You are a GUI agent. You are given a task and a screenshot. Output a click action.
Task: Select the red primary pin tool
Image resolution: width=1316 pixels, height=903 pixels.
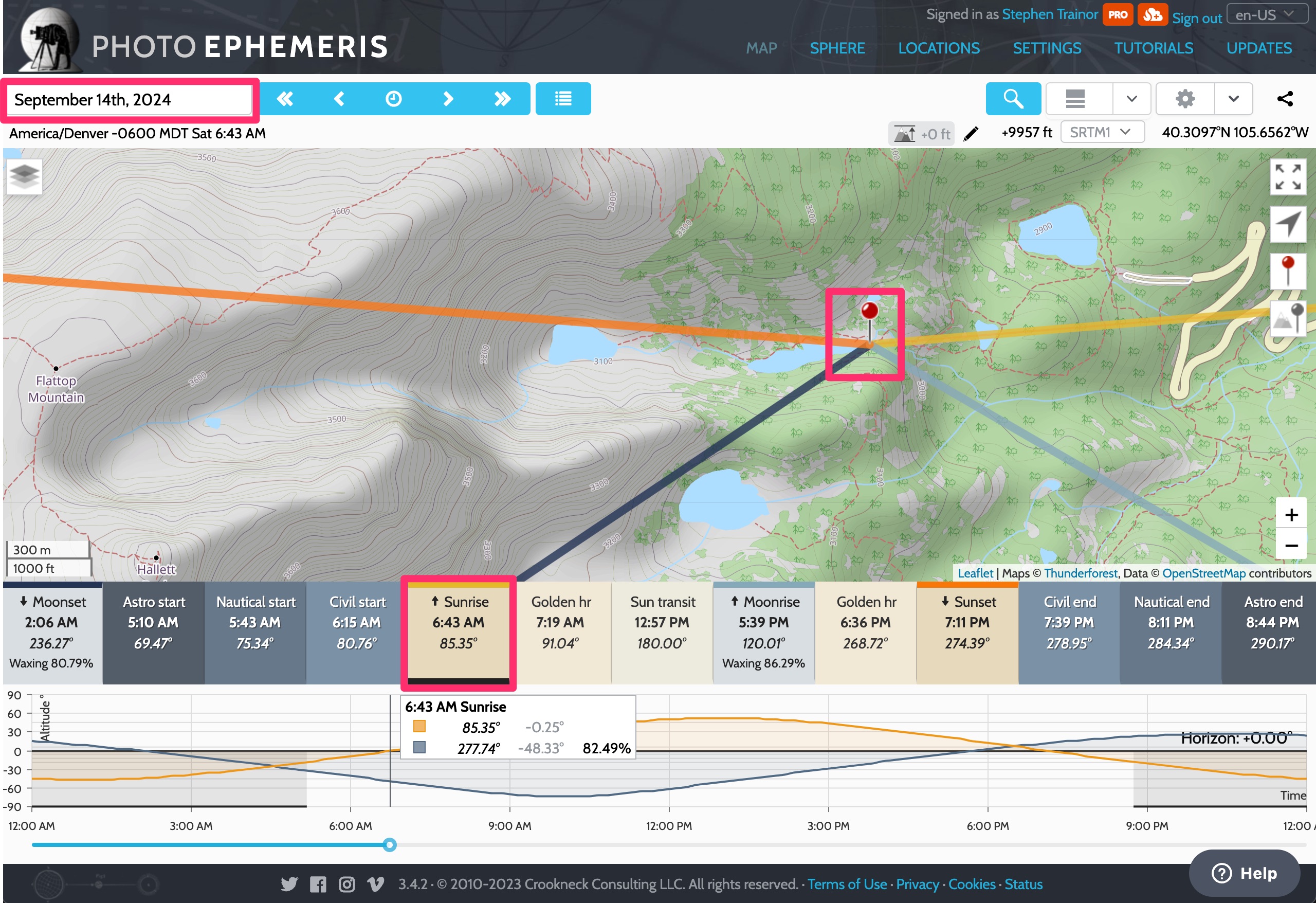[x=1287, y=272]
